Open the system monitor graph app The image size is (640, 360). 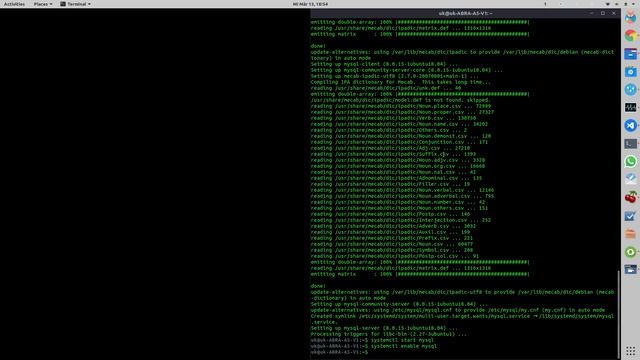click(x=630, y=107)
